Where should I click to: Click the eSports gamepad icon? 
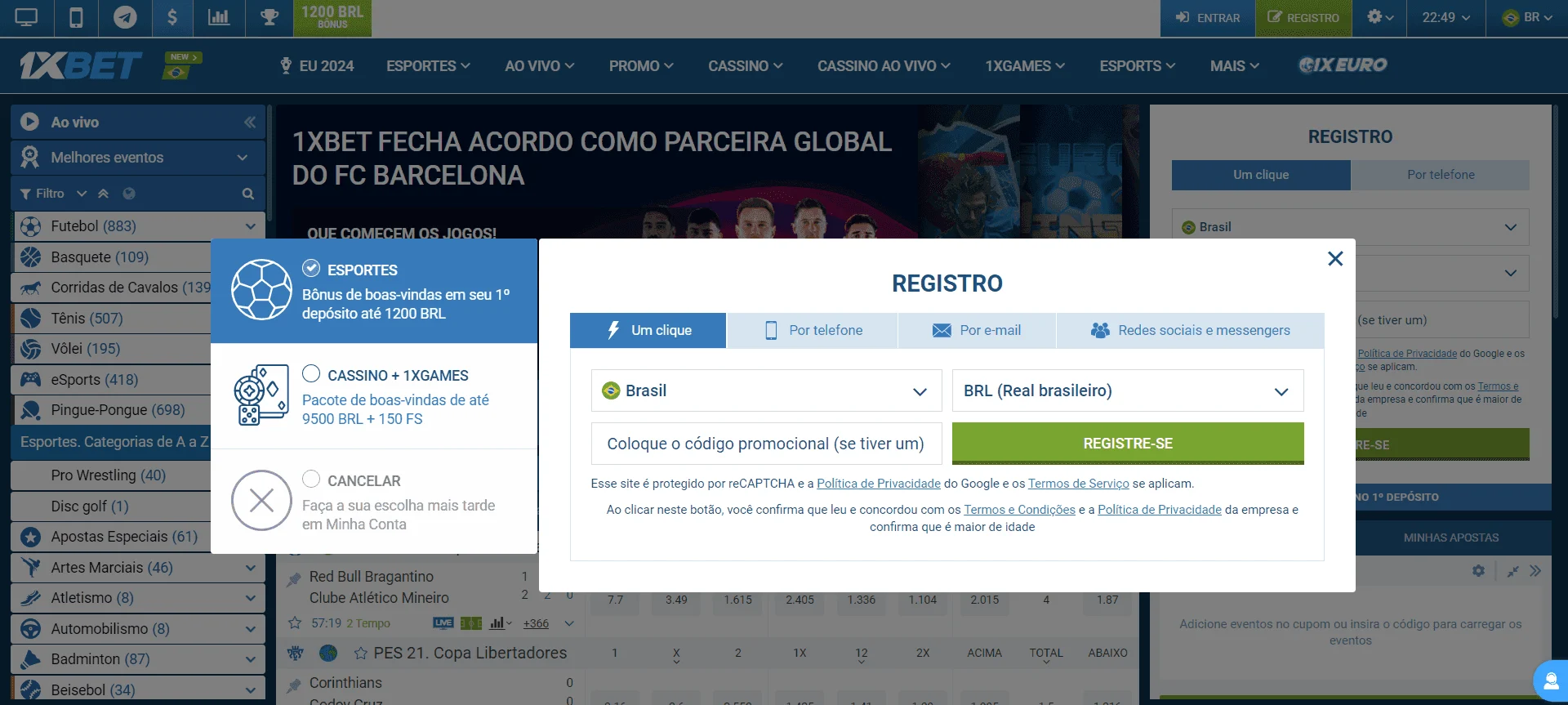tap(30, 379)
